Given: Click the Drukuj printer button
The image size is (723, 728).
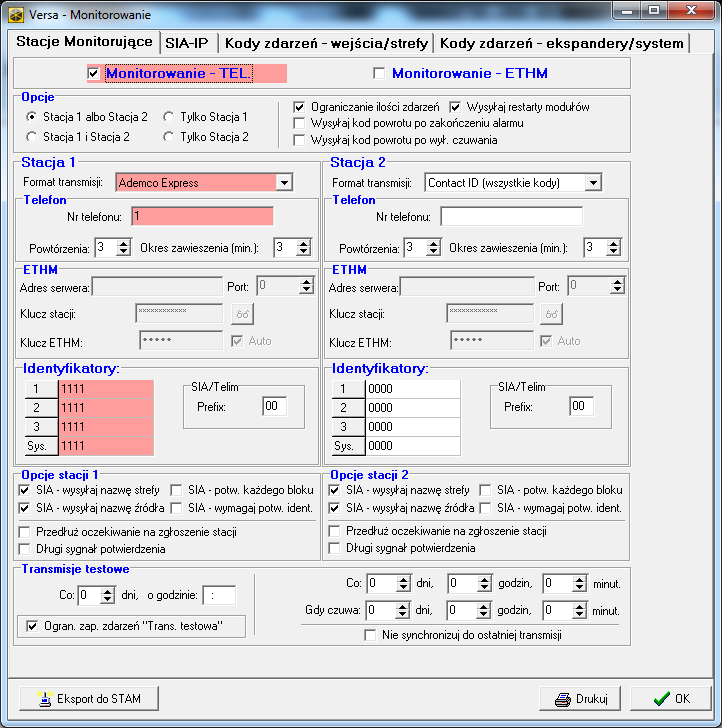Looking at the screenshot, I should click(x=580, y=699).
